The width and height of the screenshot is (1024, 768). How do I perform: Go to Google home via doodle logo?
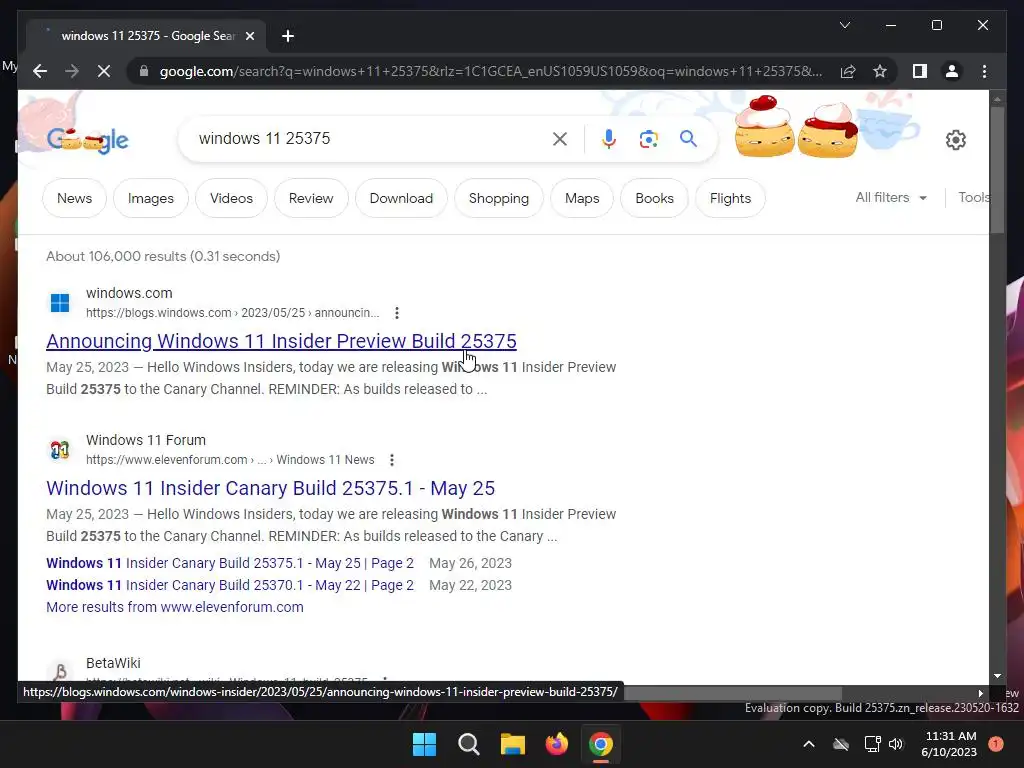(x=88, y=140)
